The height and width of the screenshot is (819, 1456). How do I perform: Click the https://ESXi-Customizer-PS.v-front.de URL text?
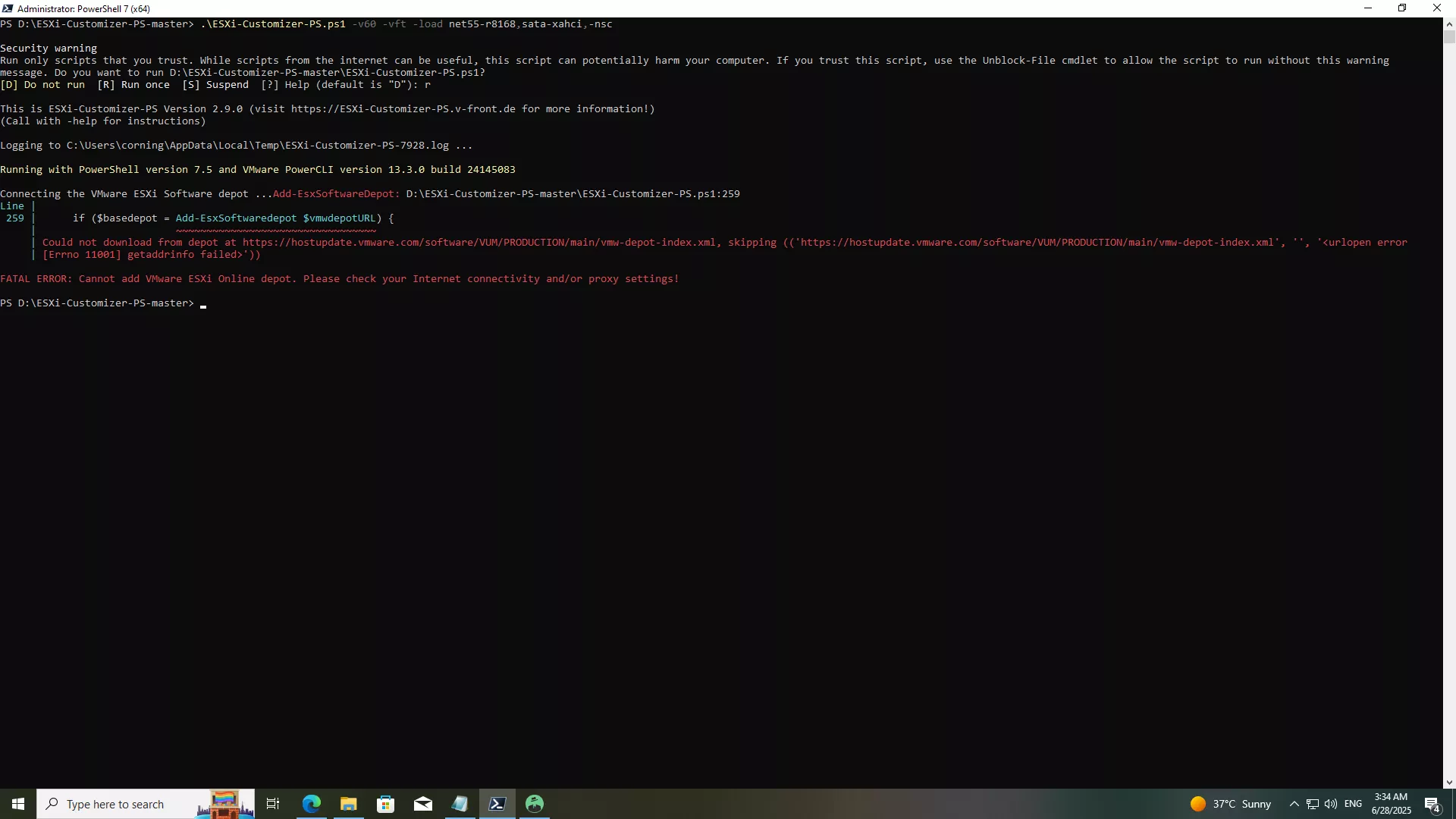403,109
